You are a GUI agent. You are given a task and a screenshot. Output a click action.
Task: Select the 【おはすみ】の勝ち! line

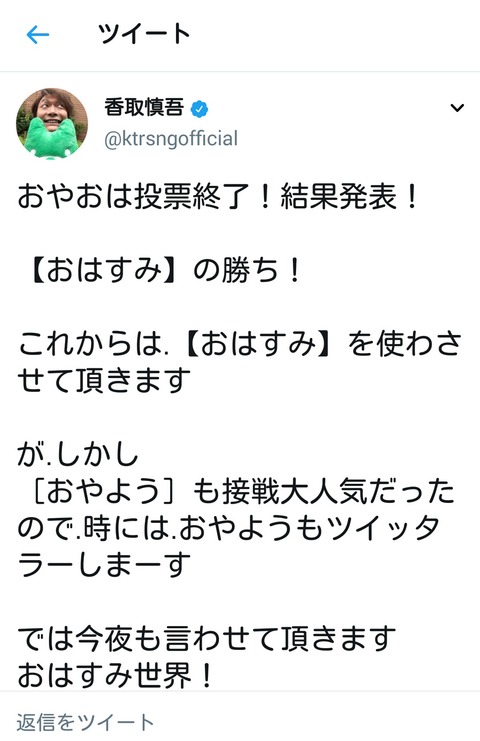pyautogui.click(x=165, y=271)
